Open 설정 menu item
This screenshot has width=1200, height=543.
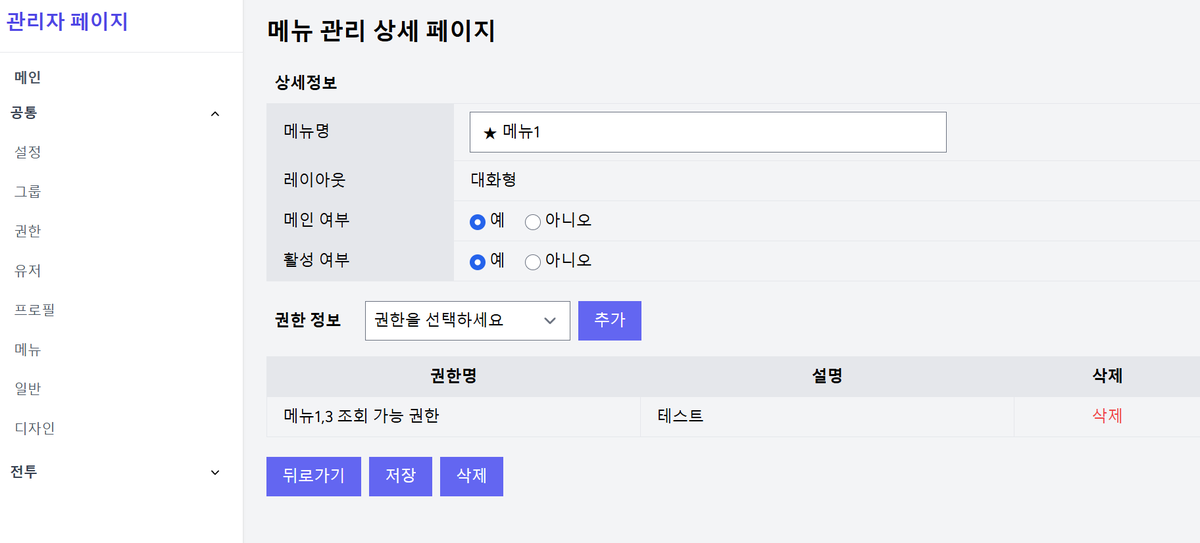[28, 152]
